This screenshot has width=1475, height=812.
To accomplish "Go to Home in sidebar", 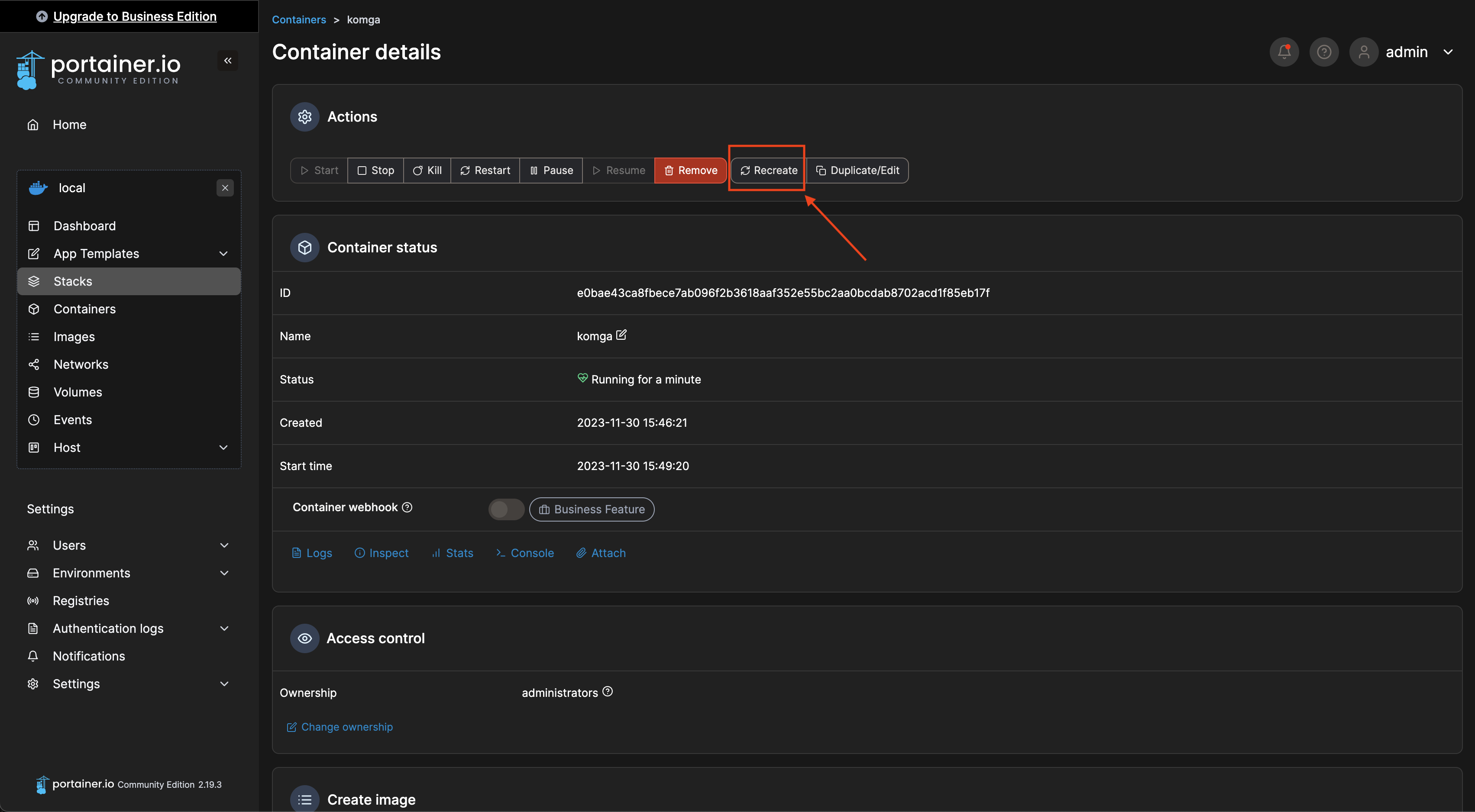I will pyautogui.click(x=129, y=125).
